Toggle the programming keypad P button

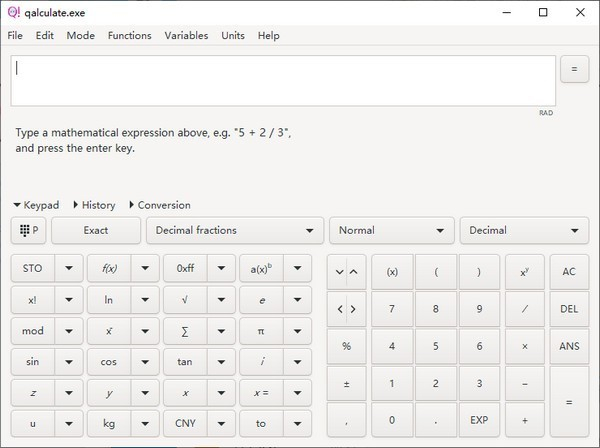pyautogui.click(x=29, y=230)
